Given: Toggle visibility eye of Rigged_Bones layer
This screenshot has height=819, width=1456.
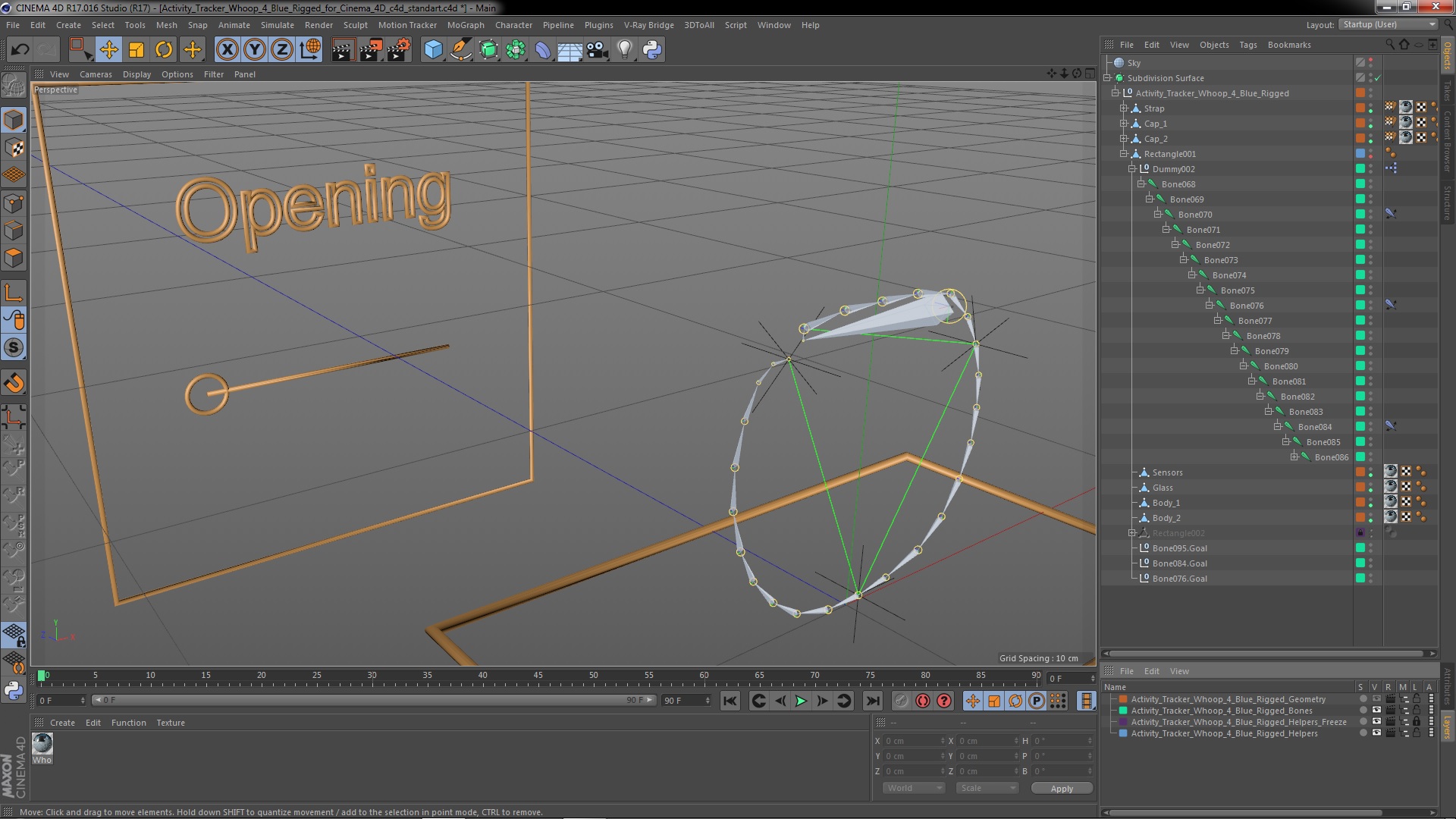Looking at the screenshot, I should click(1376, 711).
